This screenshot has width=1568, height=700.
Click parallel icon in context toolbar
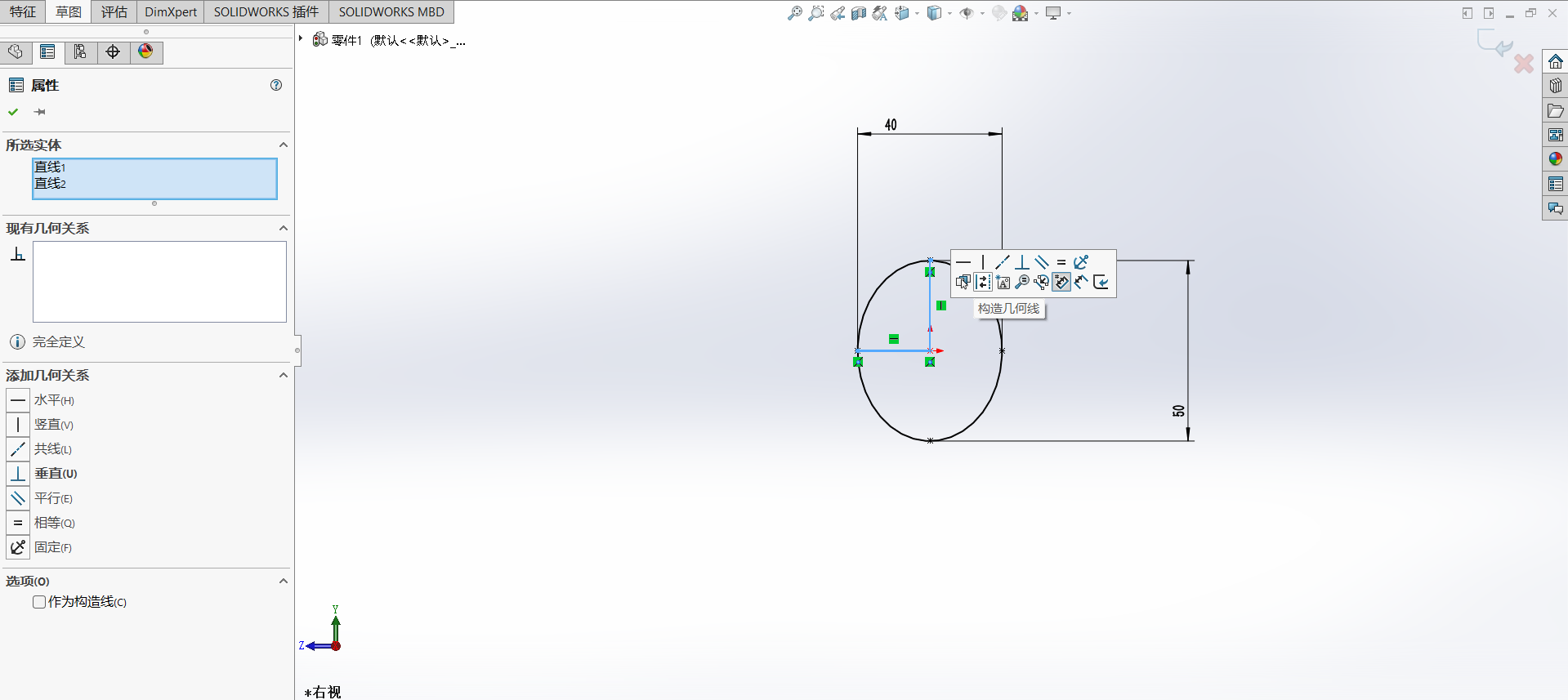(x=1042, y=262)
